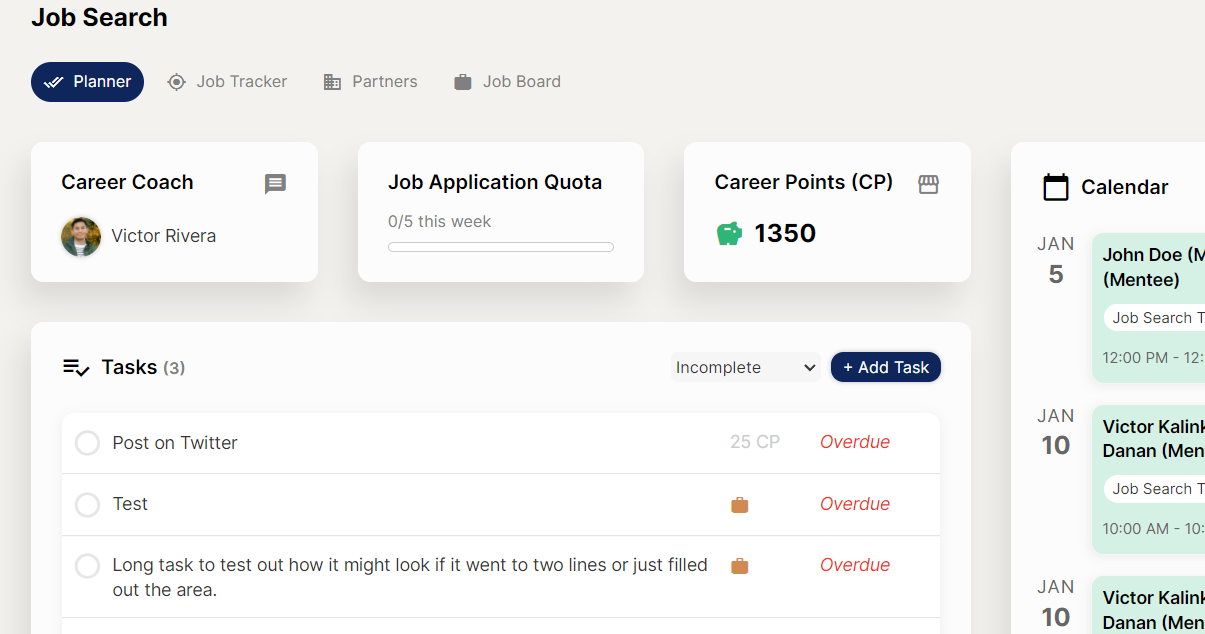Click the 10:00 AM event time

tap(1154, 528)
